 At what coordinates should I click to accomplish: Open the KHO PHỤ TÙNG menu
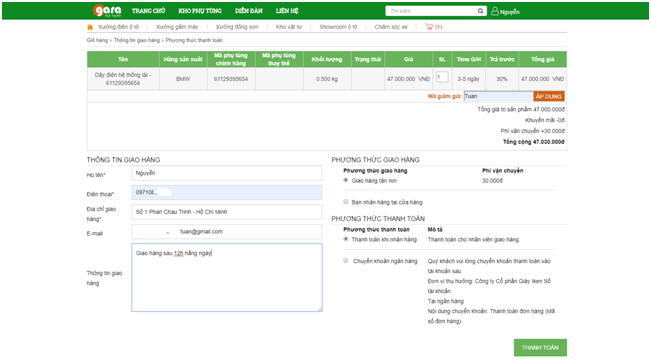tap(200, 11)
